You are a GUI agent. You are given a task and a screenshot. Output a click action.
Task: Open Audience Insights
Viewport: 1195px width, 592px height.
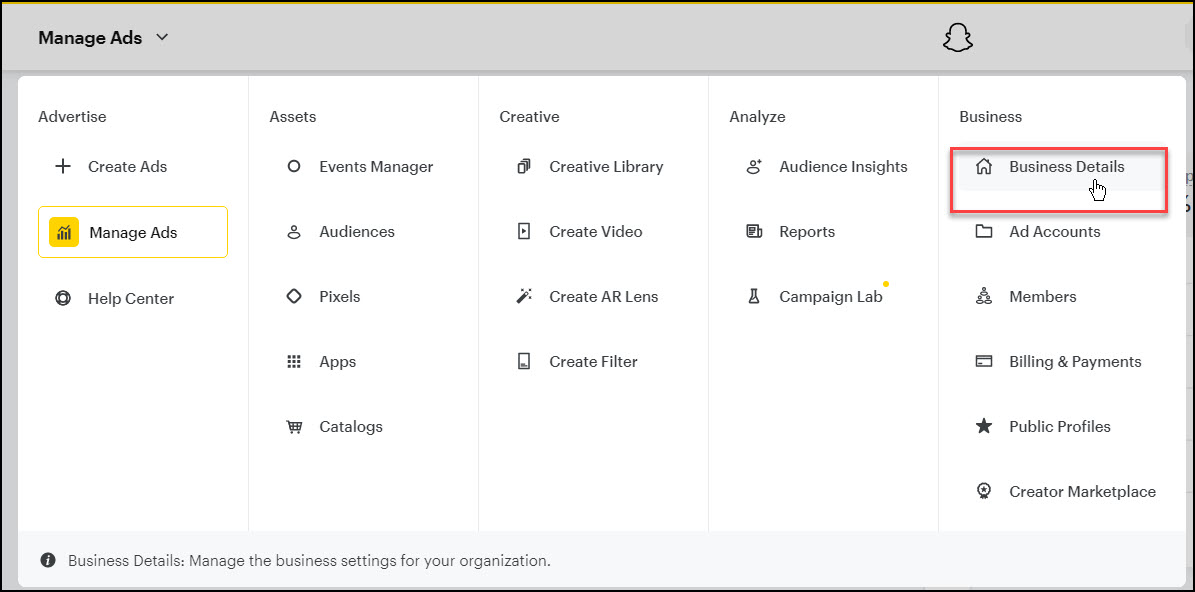click(843, 166)
